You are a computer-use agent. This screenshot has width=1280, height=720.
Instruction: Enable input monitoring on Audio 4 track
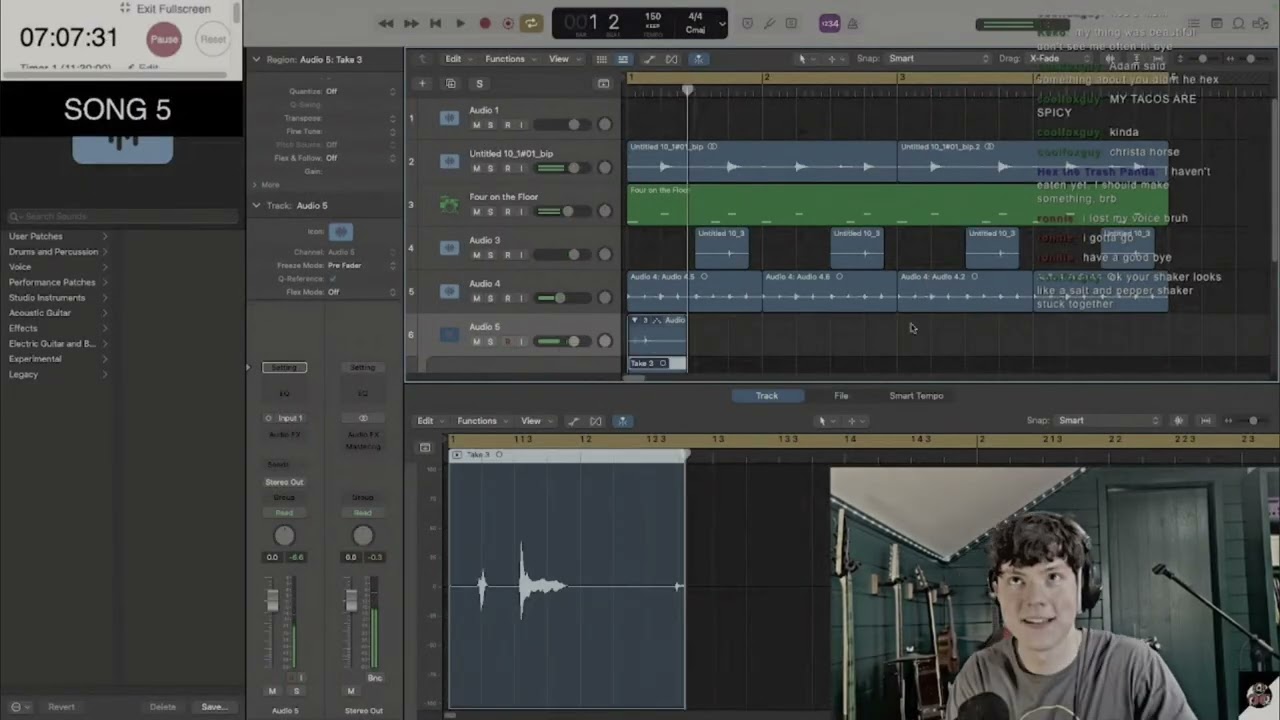click(521, 298)
